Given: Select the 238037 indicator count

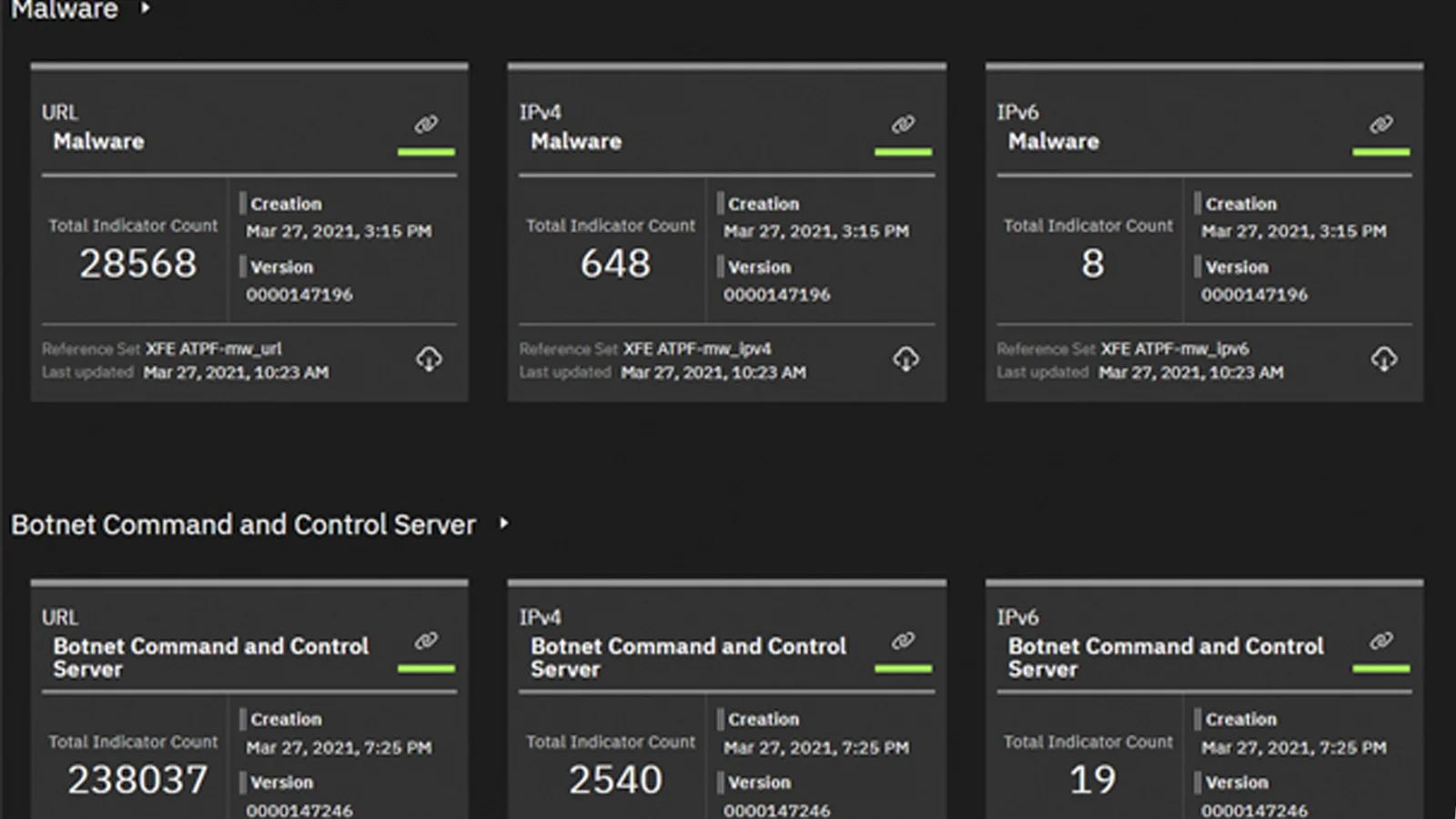Looking at the screenshot, I should coord(137,780).
